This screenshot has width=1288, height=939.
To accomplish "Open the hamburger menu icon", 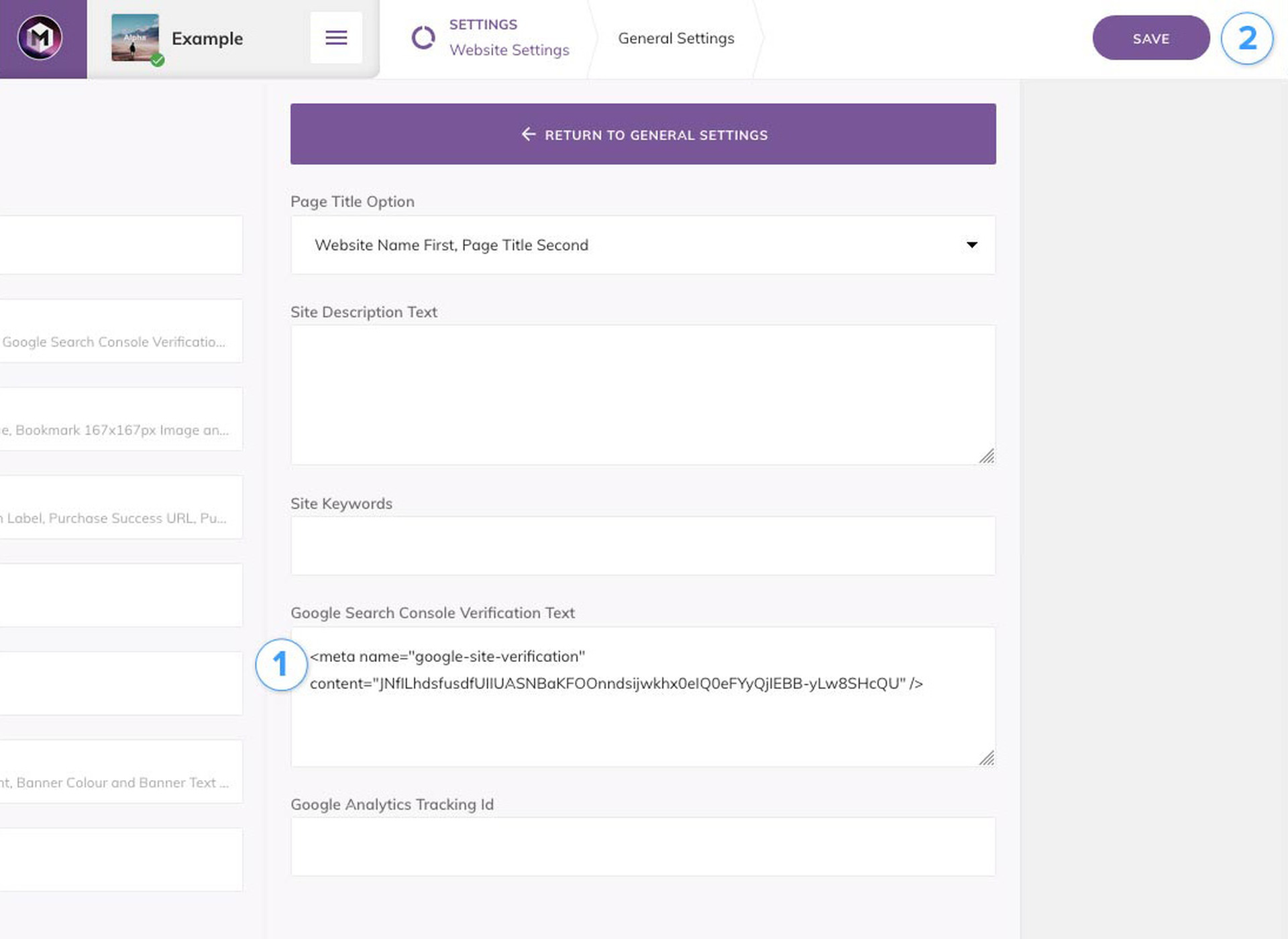I will (336, 38).
